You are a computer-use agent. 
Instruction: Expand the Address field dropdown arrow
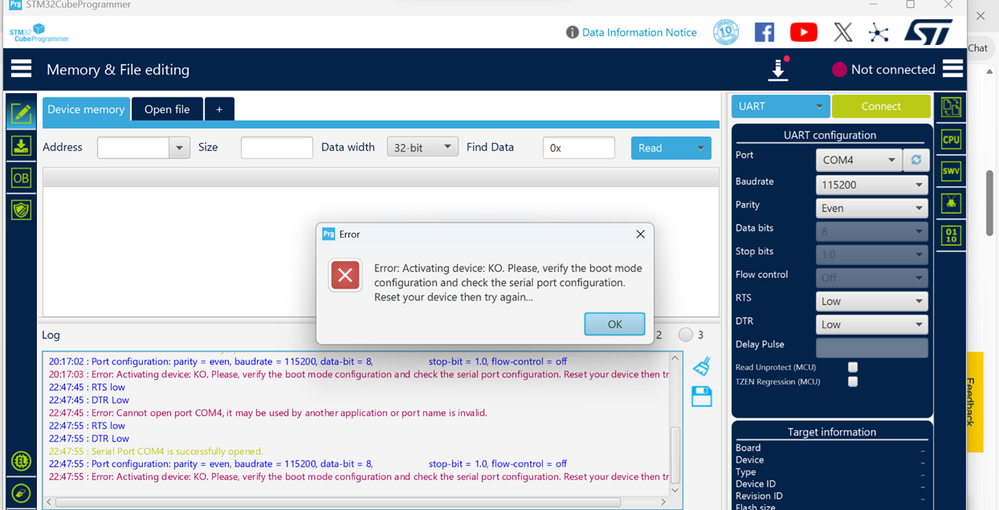click(180, 148)
